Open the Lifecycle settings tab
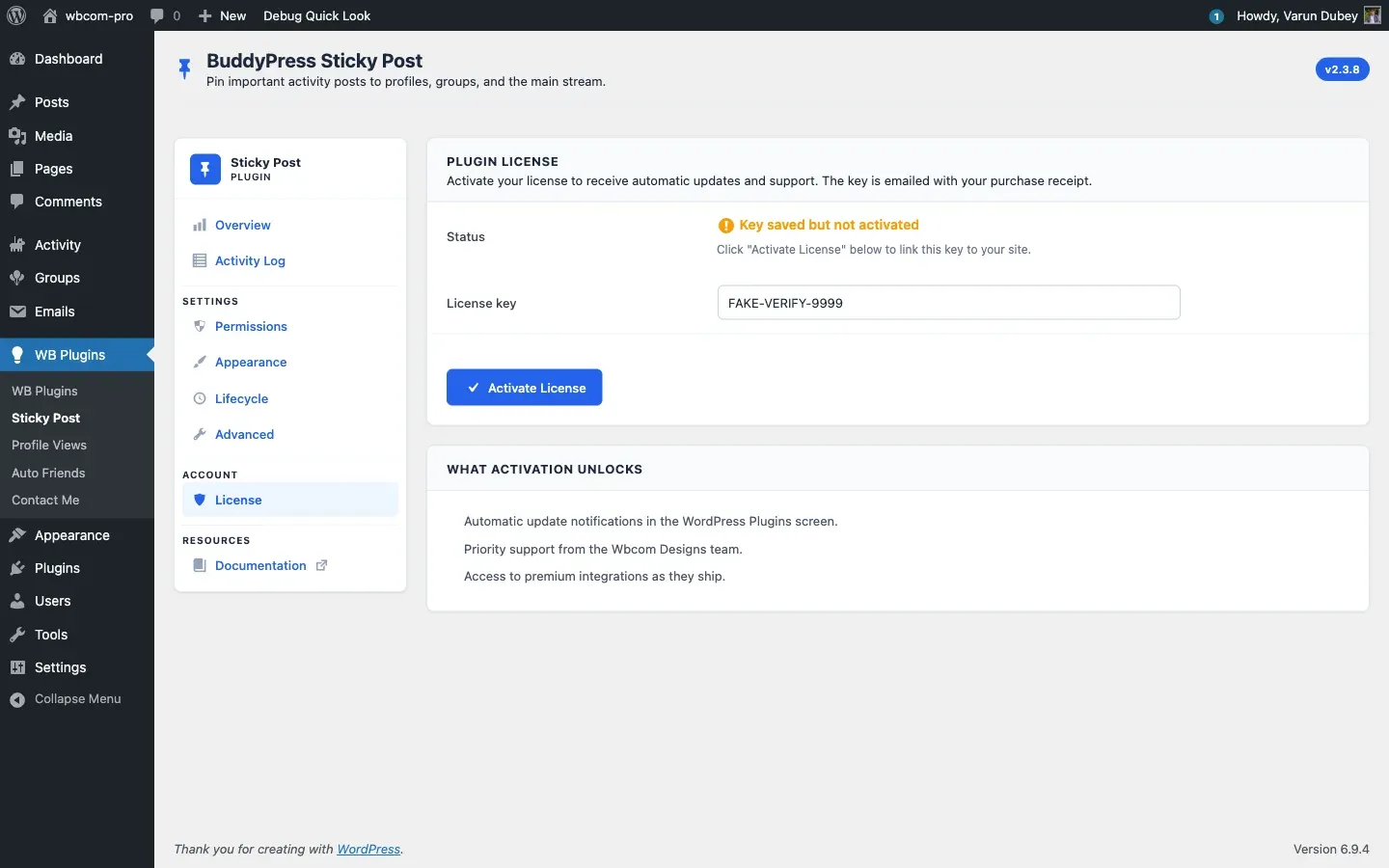 [x=290, y=398]
